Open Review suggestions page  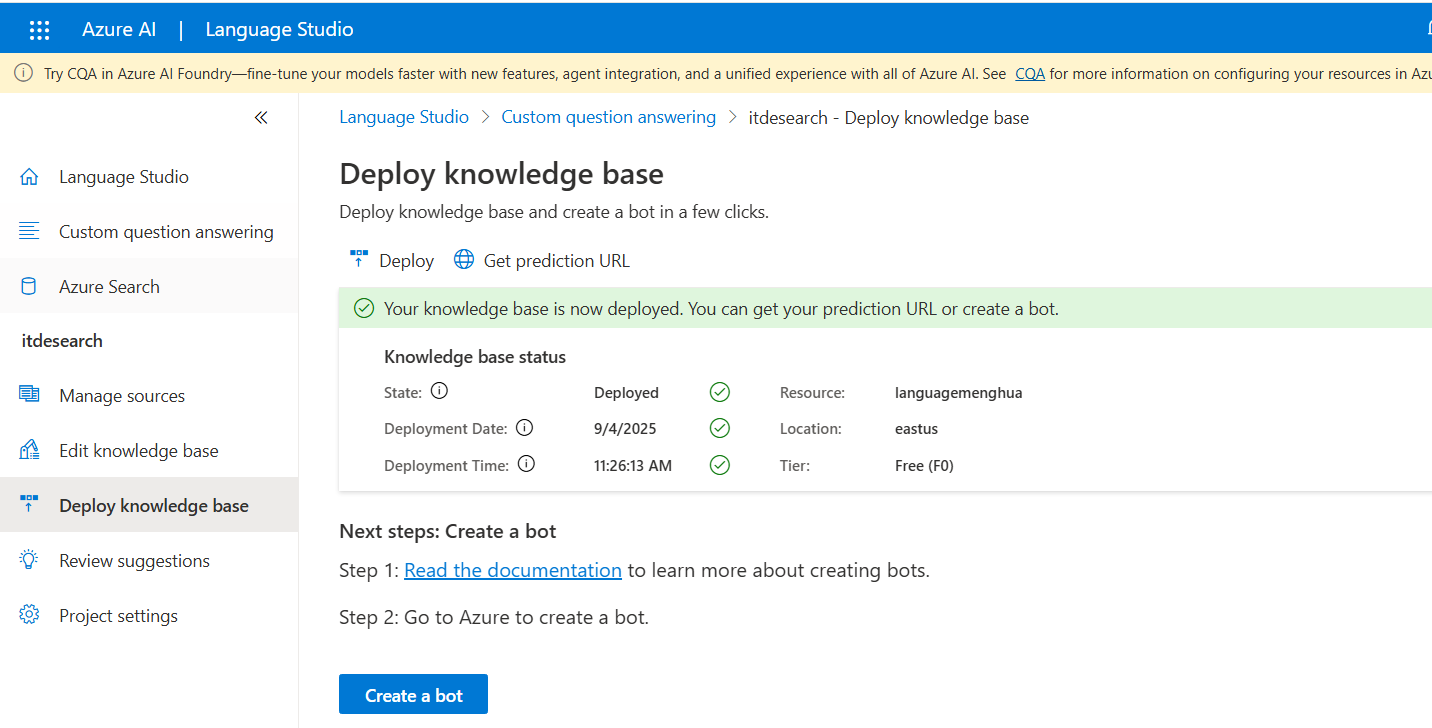click(135, 561)
